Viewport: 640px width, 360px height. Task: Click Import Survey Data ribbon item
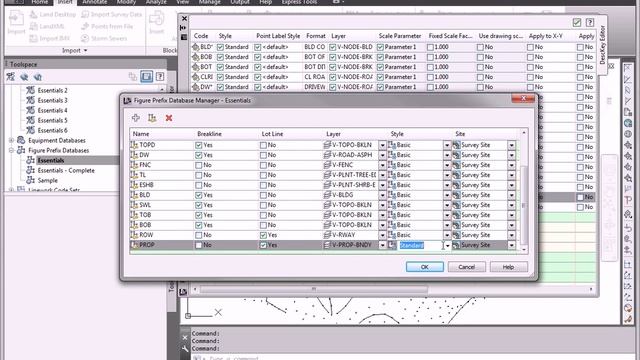pos(112,14)
